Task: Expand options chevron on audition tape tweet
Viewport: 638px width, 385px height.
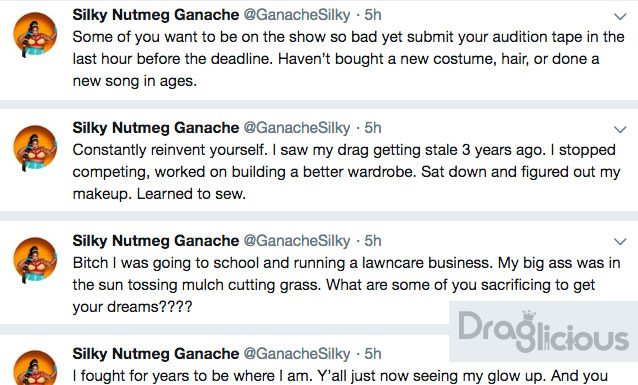Action: (620, 17)
